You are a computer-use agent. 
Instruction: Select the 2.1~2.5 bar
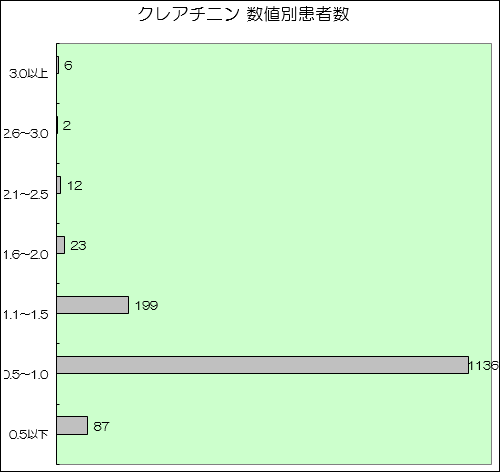[59, 185]
